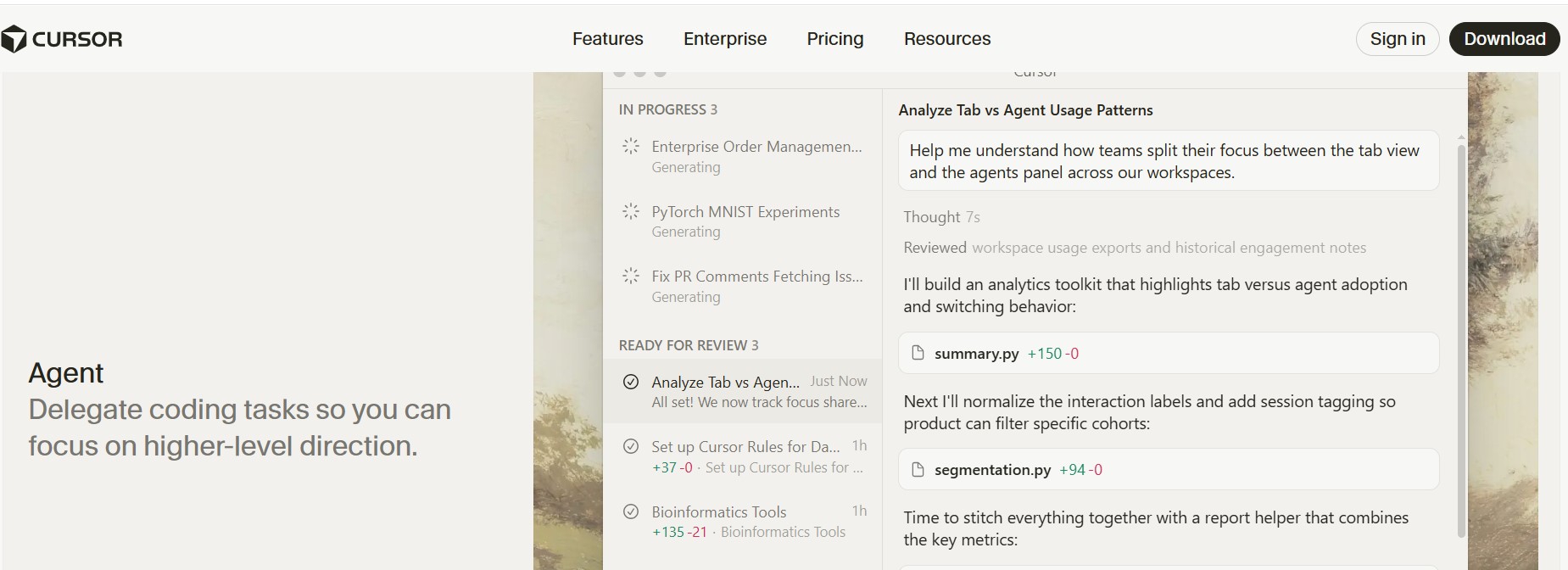The image size is (1568, 570).
Task: Open the segmentation.py file change card
Action: (x=1168, y=469)
